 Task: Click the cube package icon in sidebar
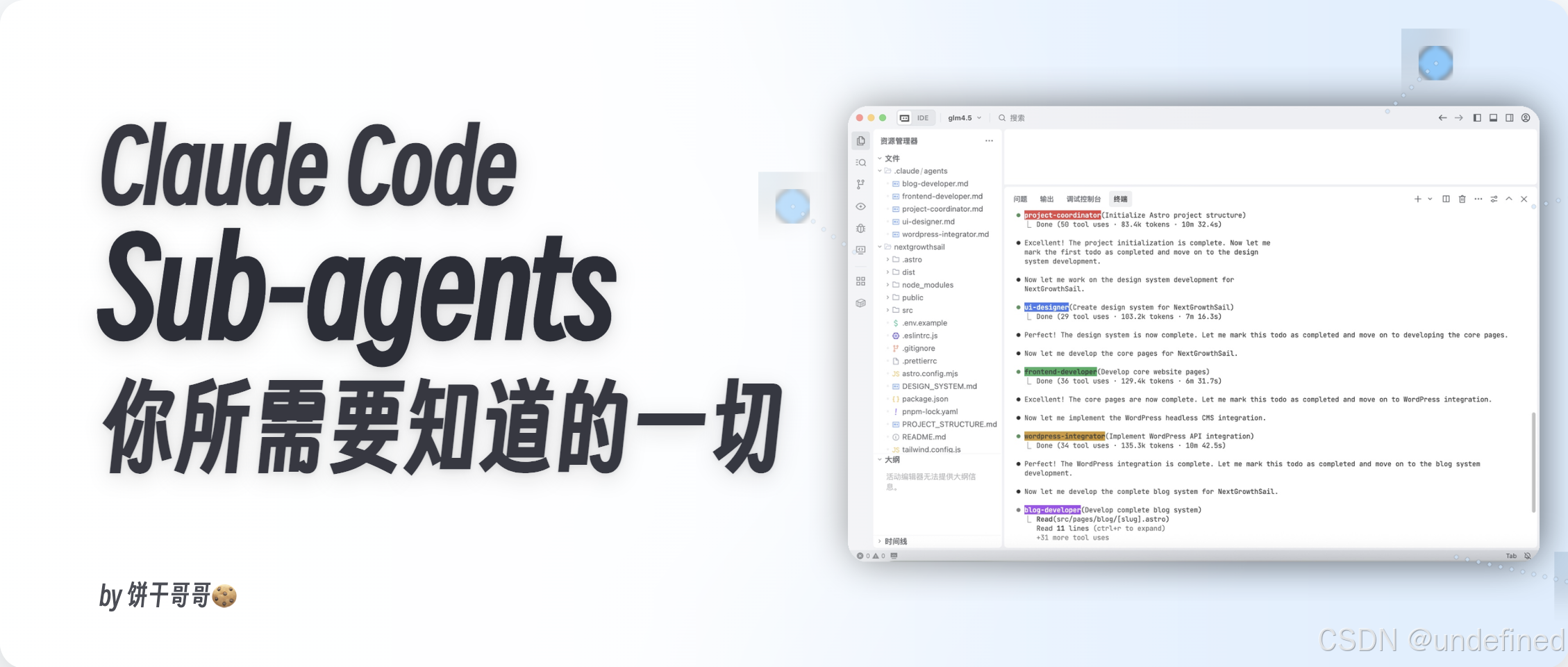[x=861, y=304]
